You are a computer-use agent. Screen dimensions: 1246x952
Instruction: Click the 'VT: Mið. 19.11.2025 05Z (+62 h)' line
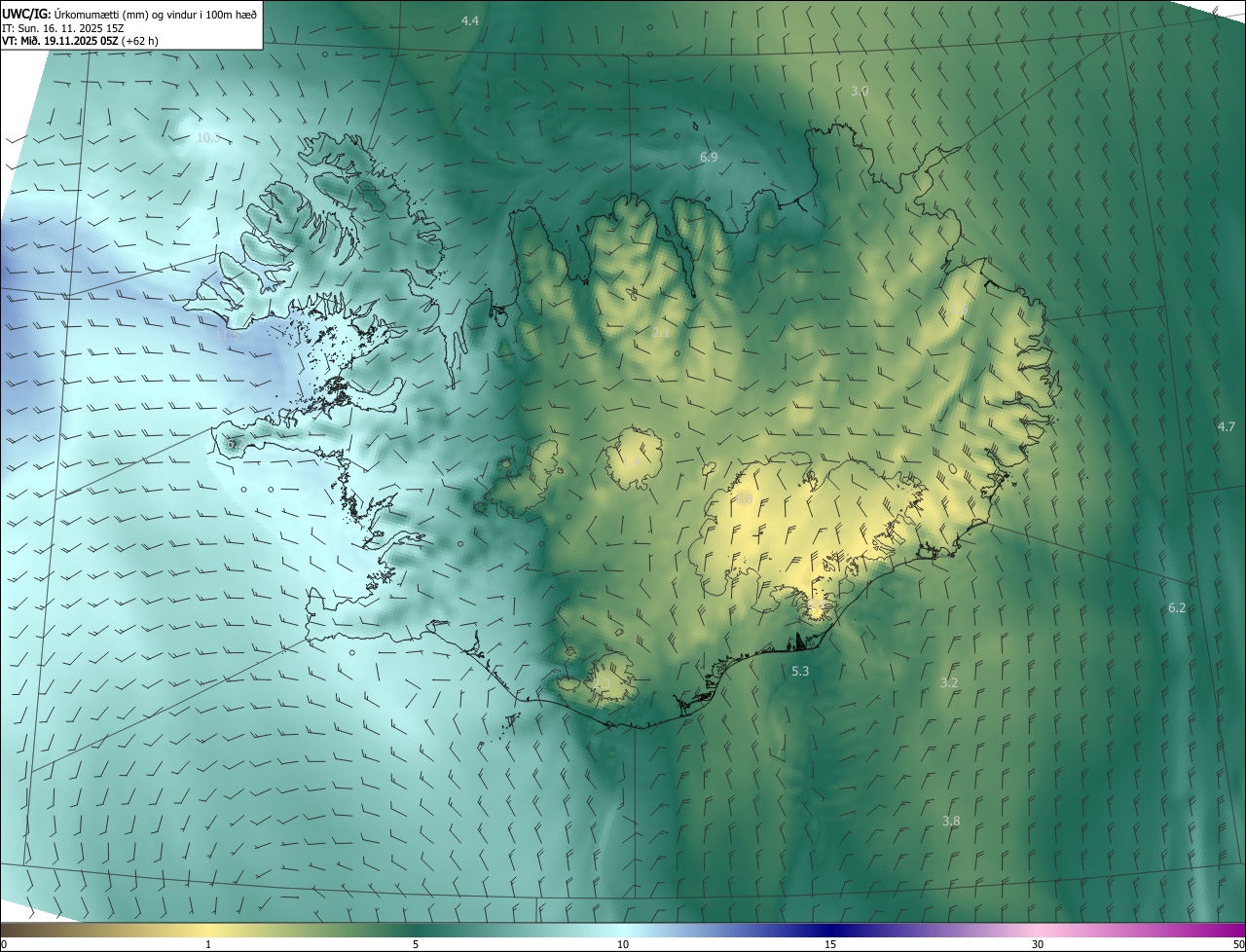[x=80, y=42]
